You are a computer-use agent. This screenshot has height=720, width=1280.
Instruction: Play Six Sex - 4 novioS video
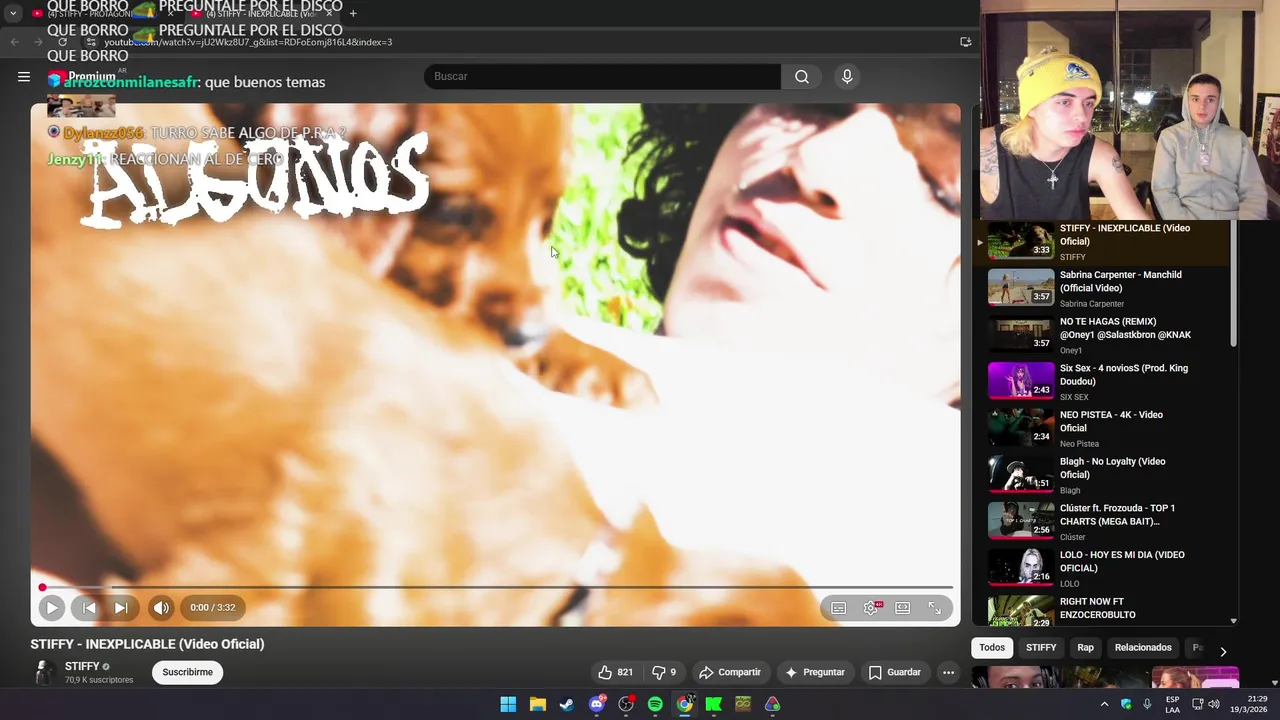[1099, 381]
